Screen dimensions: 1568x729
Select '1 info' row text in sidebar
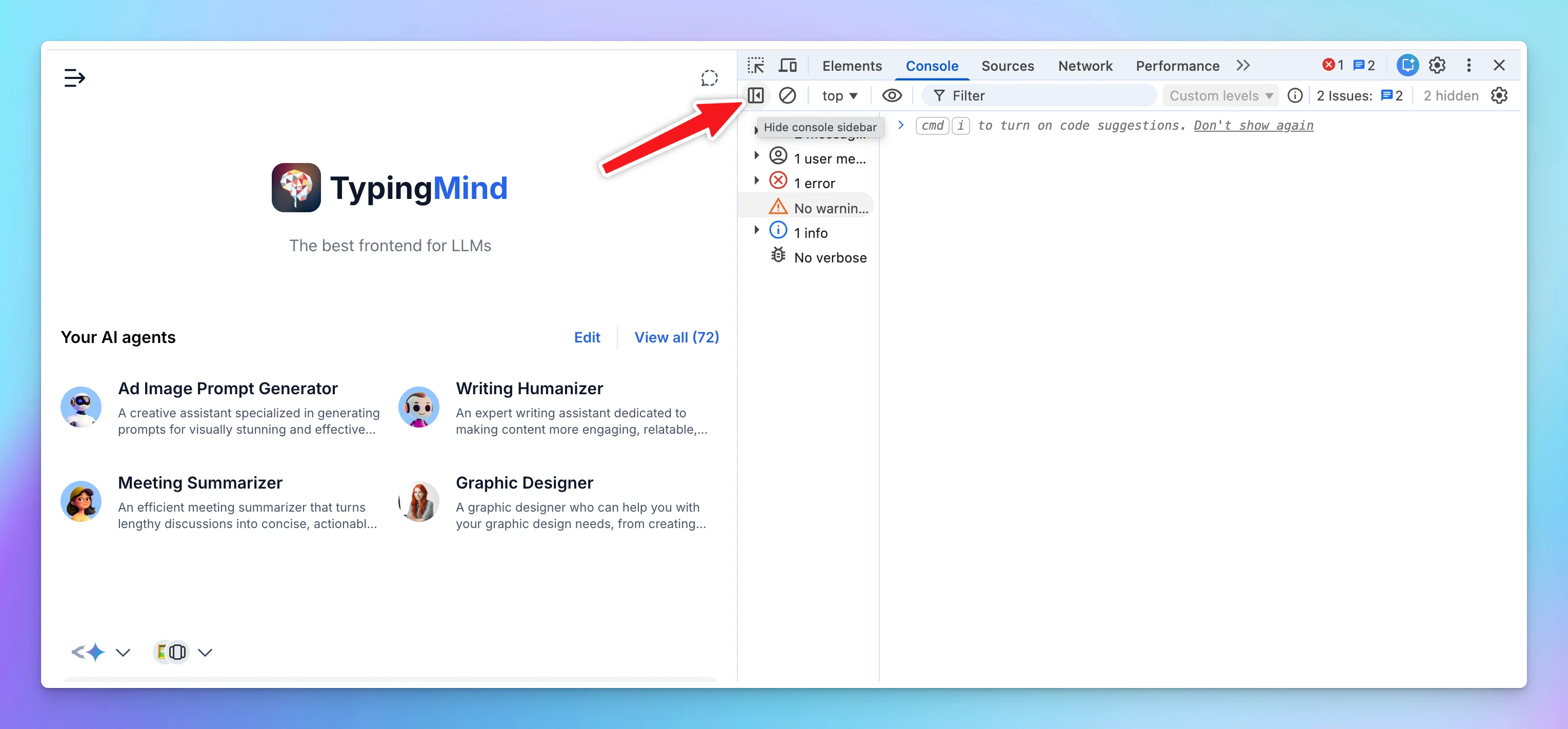811,233
